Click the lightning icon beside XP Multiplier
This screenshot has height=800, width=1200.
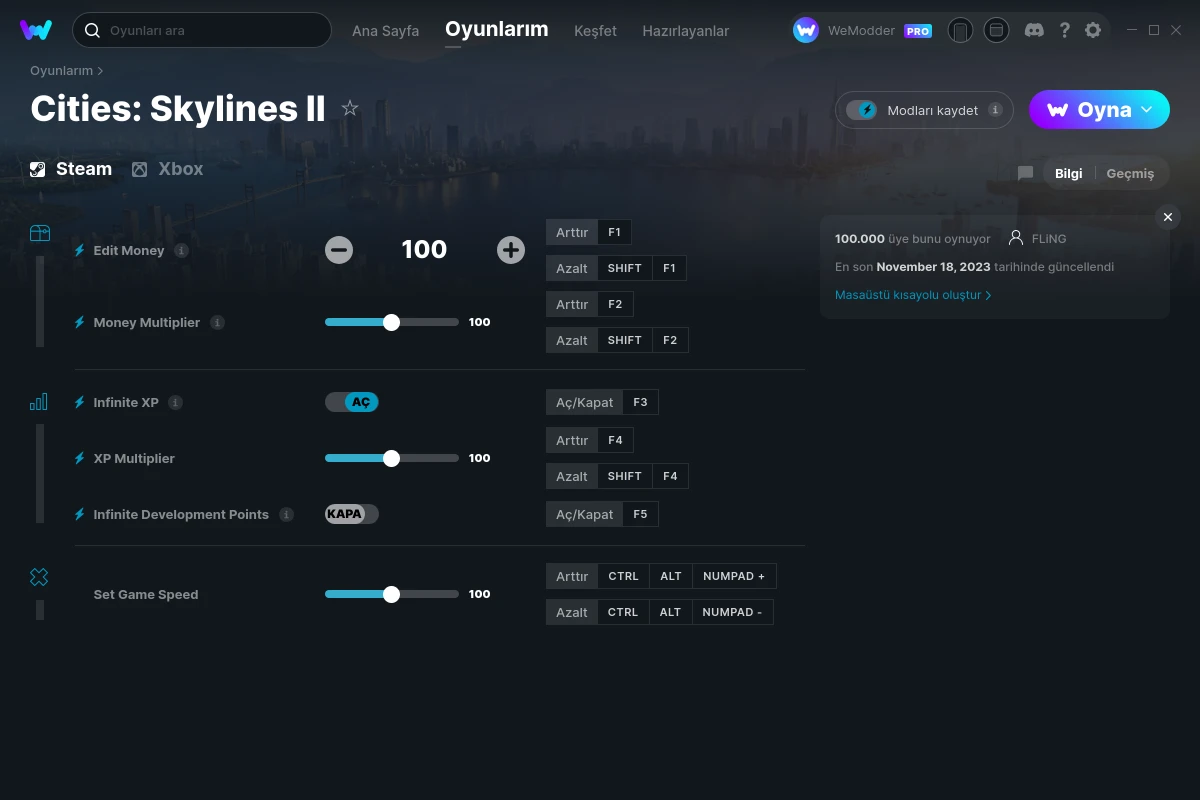[80, 459]
